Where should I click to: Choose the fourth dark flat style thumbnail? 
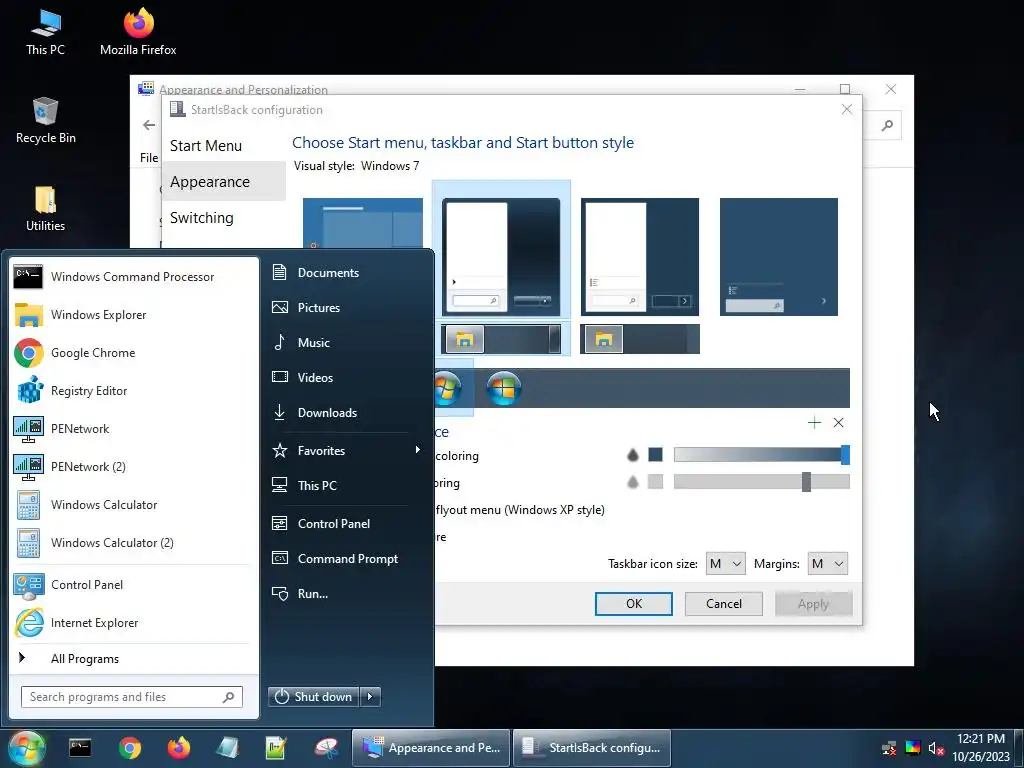click(x=778, y=257)
